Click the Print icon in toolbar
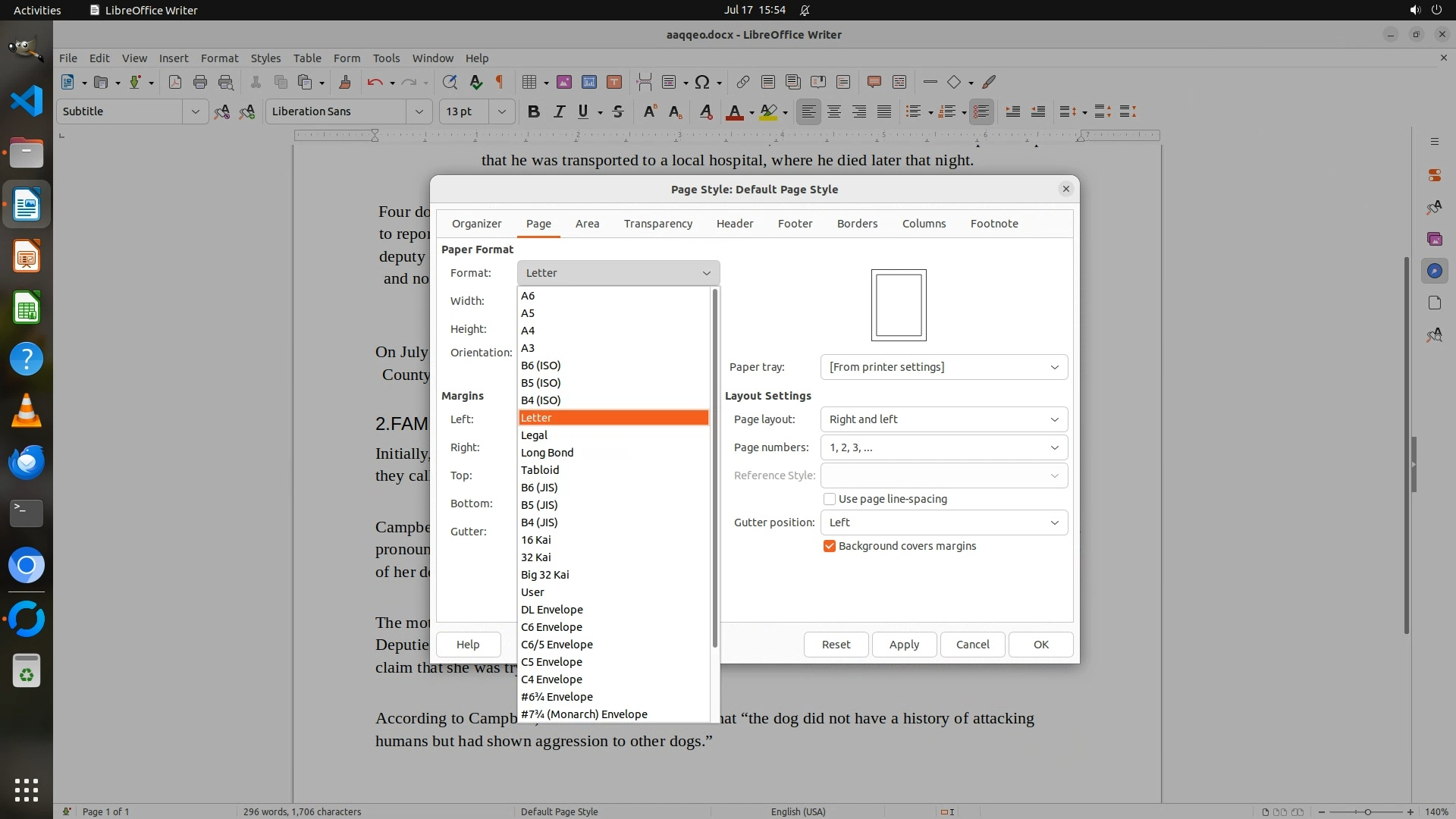This screenshot has width=1456, height=819. (x=200, y=82)
